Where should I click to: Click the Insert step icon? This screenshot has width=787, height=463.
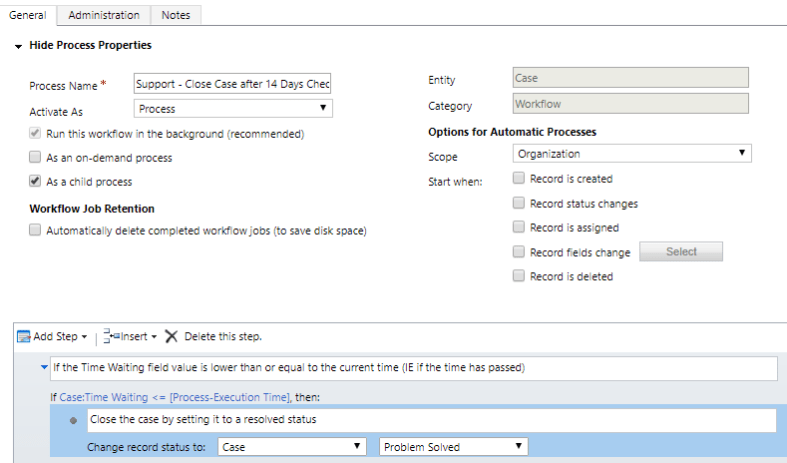(109, 337)
